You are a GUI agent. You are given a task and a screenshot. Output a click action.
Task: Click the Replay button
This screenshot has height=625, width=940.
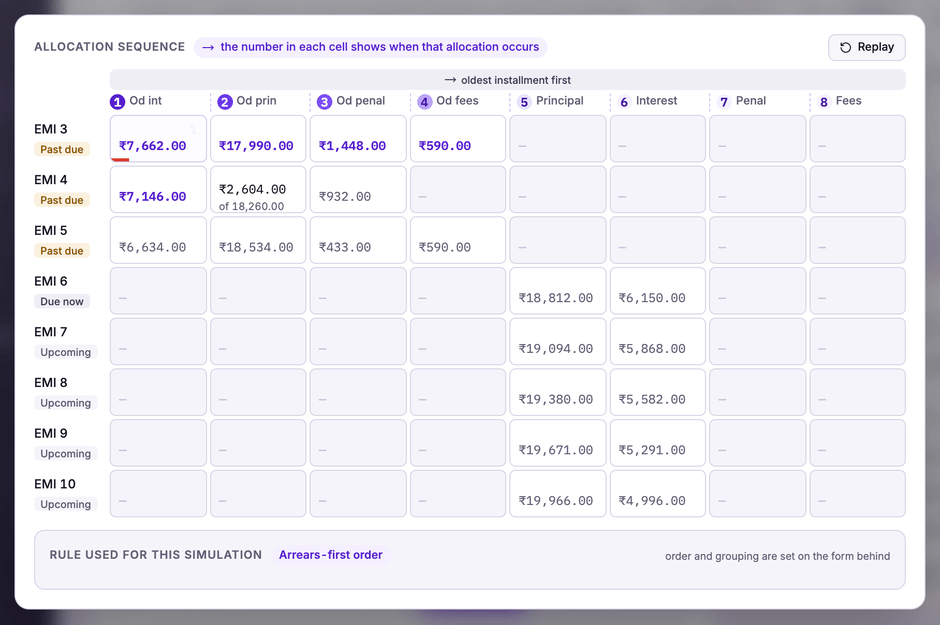(866, 47)
